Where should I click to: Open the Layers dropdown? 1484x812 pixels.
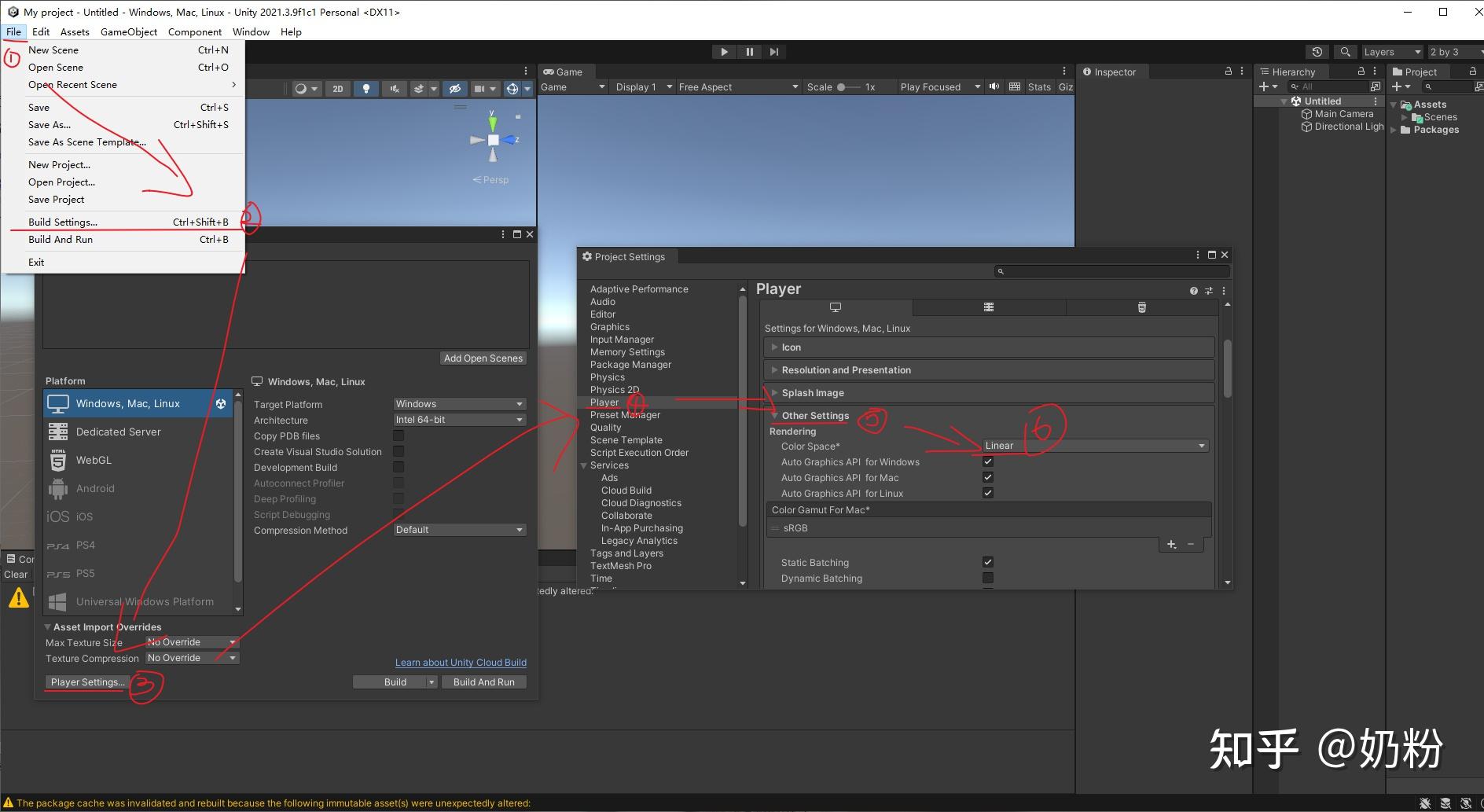click(1392, 51)
